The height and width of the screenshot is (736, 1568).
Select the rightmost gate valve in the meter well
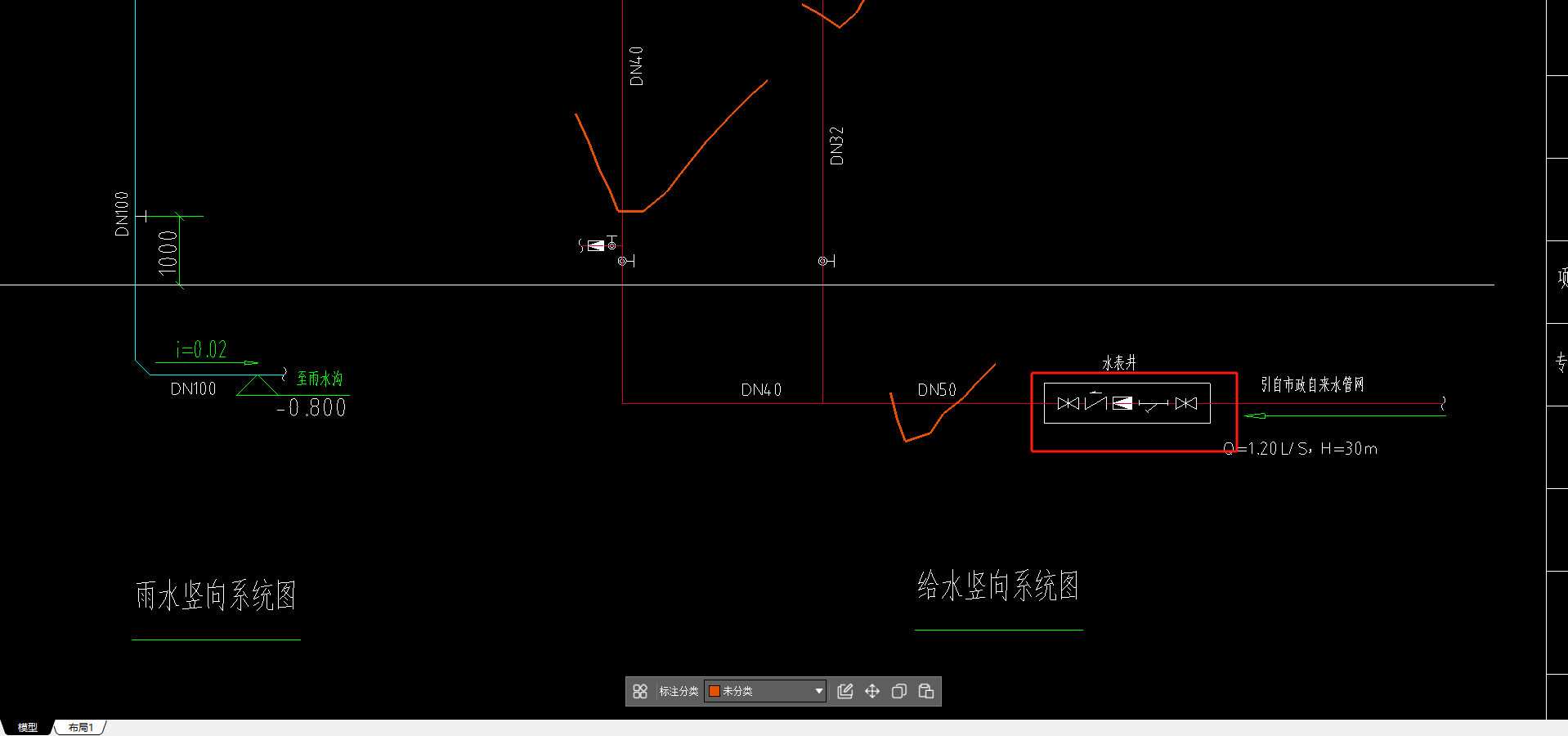pos(1186,403)
